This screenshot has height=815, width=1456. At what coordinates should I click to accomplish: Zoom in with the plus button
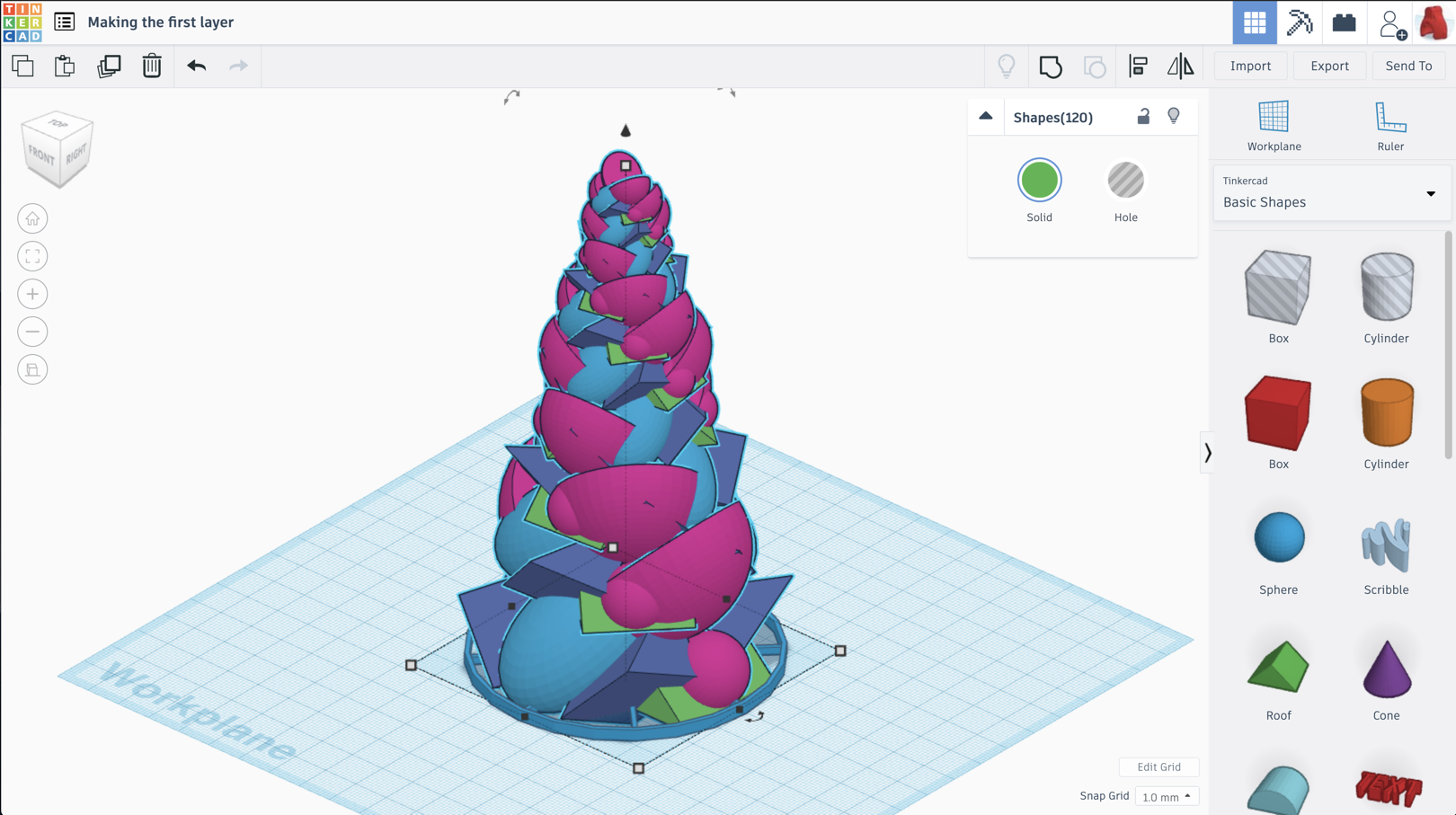32,294
